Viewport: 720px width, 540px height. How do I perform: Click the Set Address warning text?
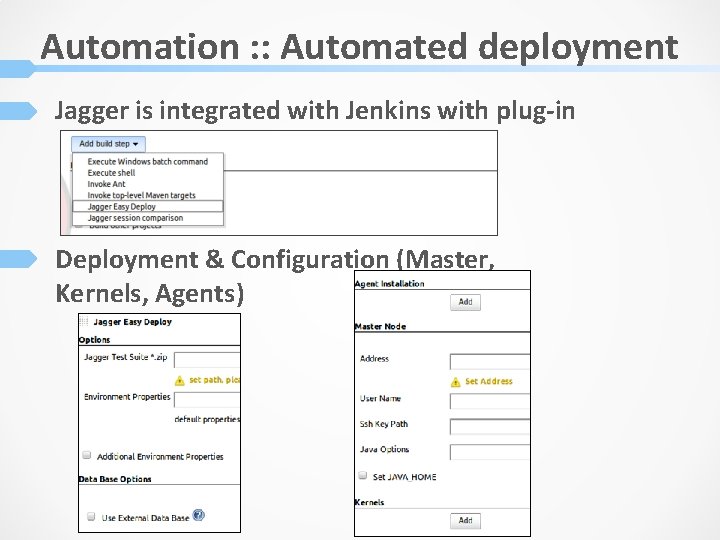tap(489, 381)
